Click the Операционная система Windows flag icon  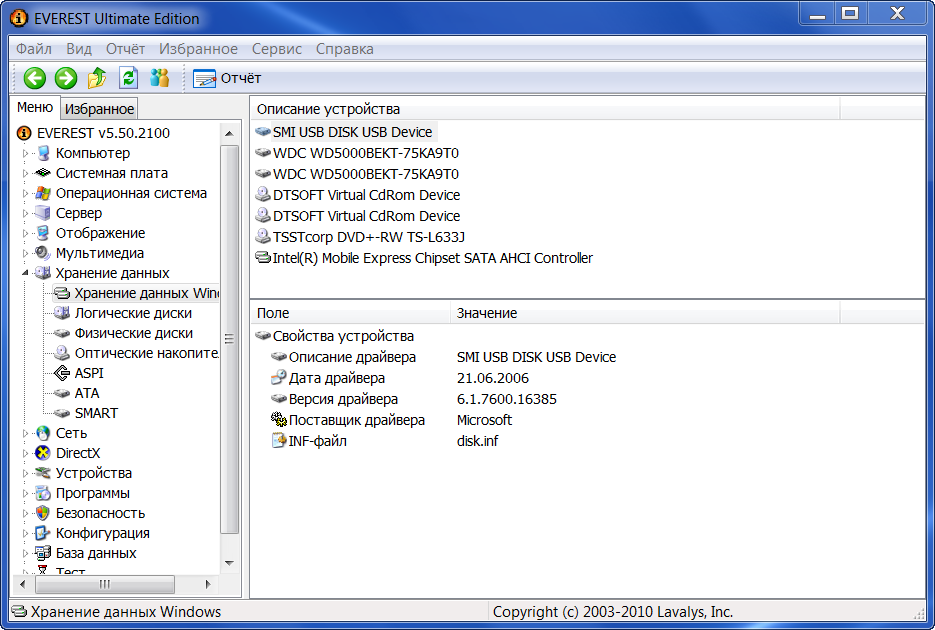pos(43,193)
